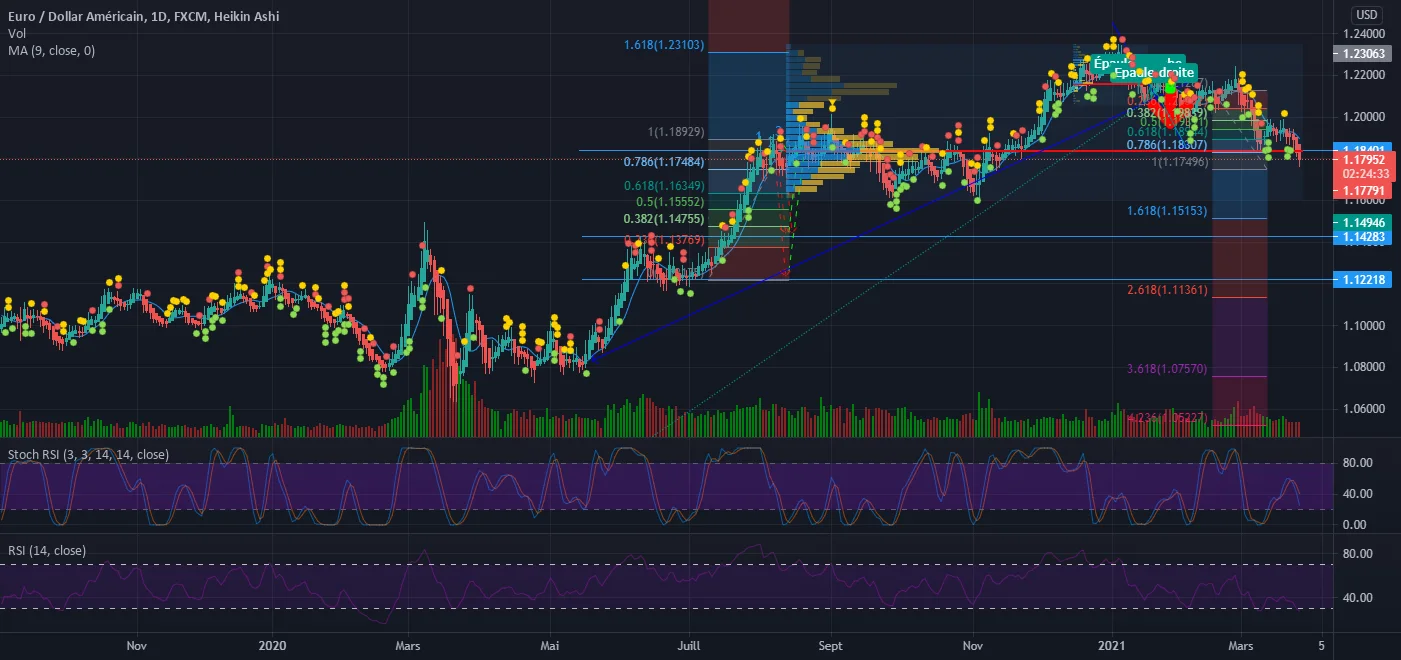
Task: Select the dark blue ascending trend line
Action: [x=860, y=236]
